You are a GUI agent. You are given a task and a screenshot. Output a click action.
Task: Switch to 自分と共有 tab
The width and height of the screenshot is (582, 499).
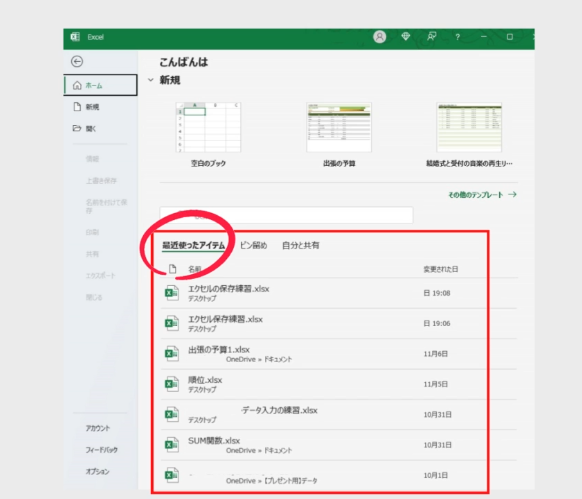point(301,245)
